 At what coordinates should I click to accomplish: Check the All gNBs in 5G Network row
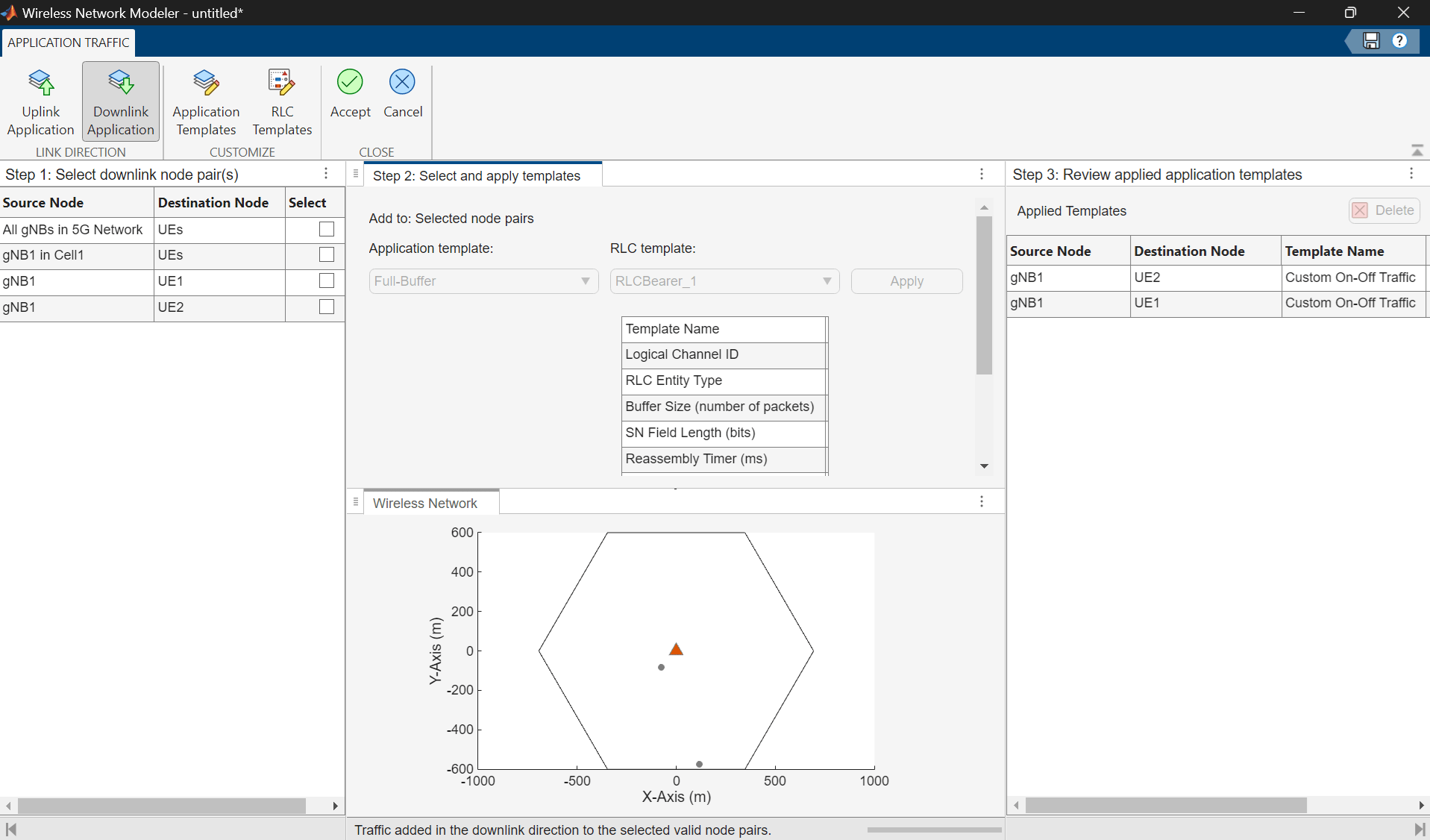(x=326, y=230)
